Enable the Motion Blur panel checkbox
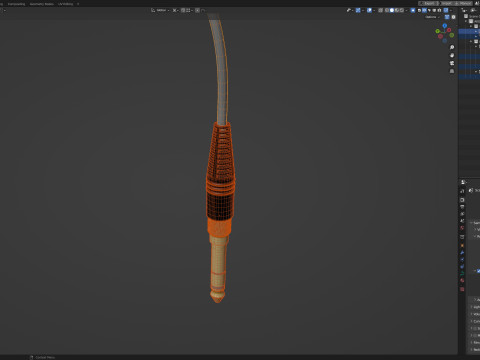Viewport: 480px width, 360px height. click(x=475, y=335)
